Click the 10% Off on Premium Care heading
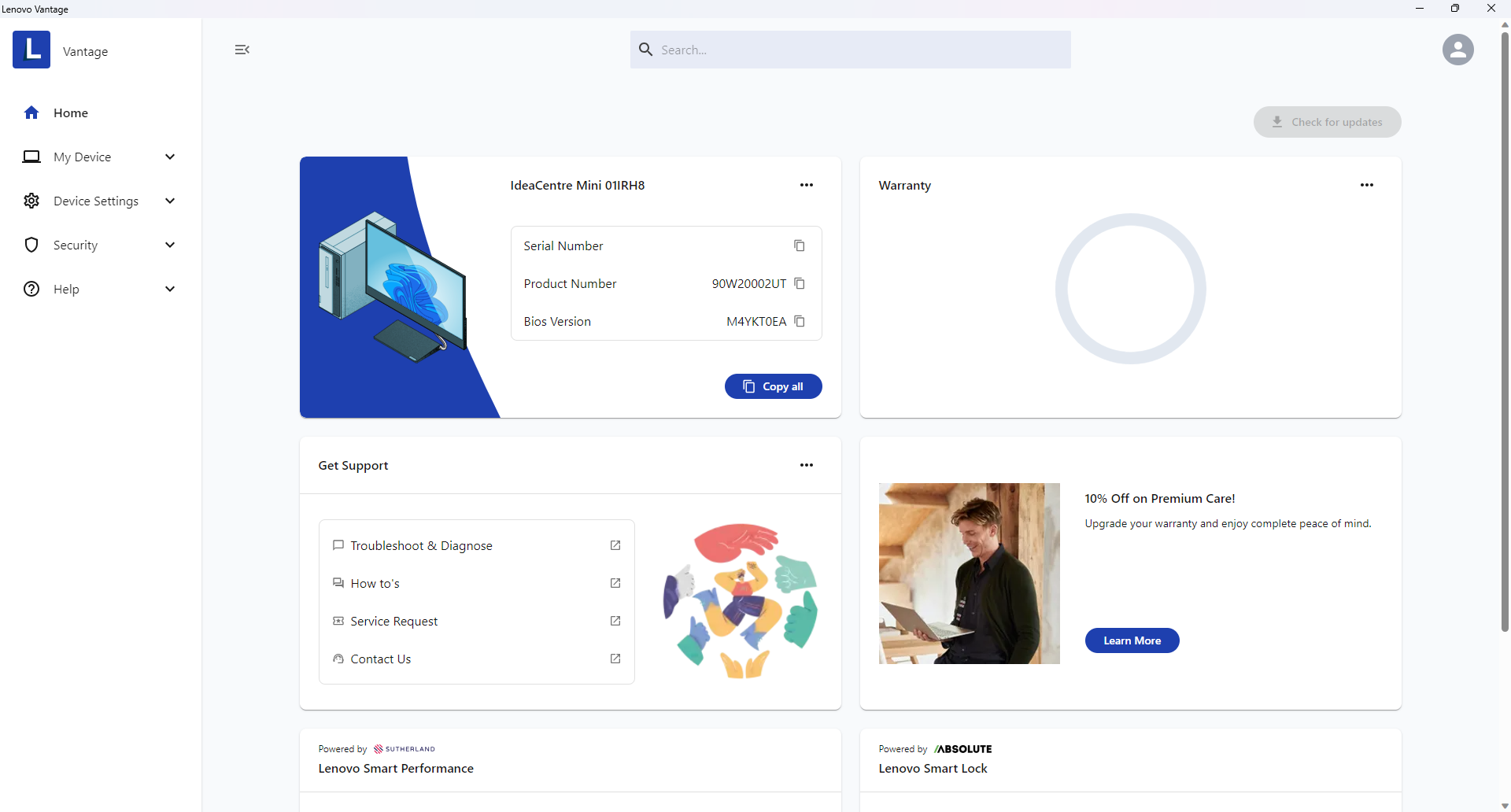 point(1160,498)
